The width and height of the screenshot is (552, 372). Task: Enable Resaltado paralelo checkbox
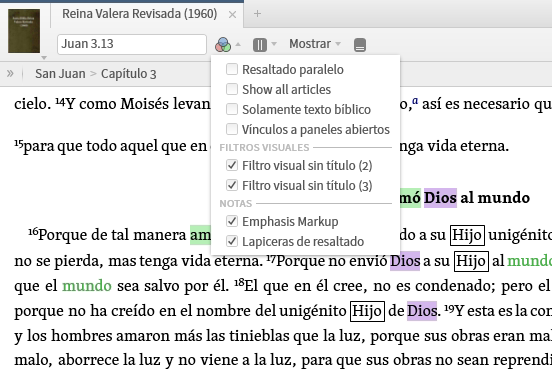[232, 69]
